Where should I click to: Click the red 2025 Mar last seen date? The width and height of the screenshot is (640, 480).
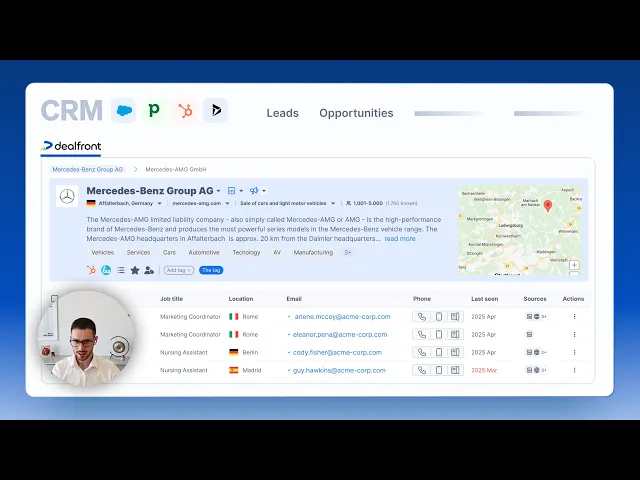coord(484,371)
